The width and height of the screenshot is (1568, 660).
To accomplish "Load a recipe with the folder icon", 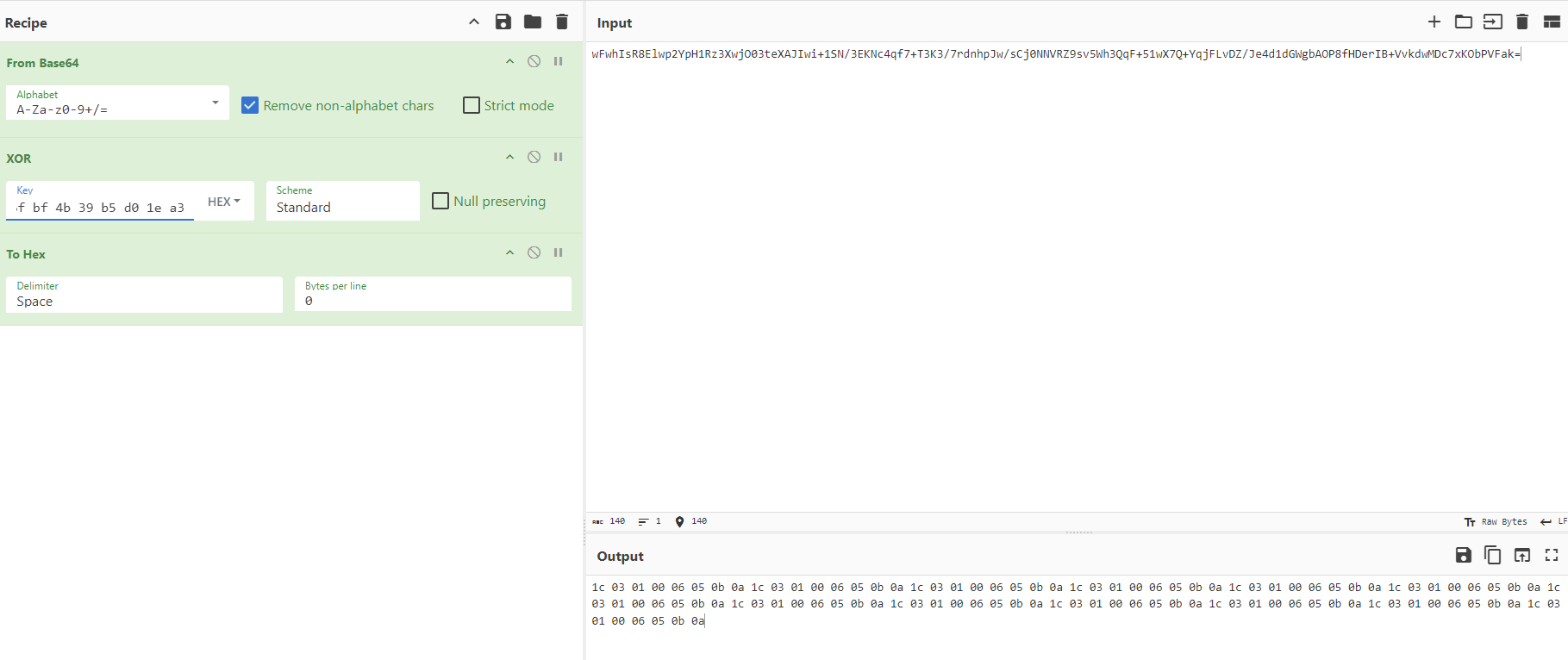I will click(x=533, y=22).
